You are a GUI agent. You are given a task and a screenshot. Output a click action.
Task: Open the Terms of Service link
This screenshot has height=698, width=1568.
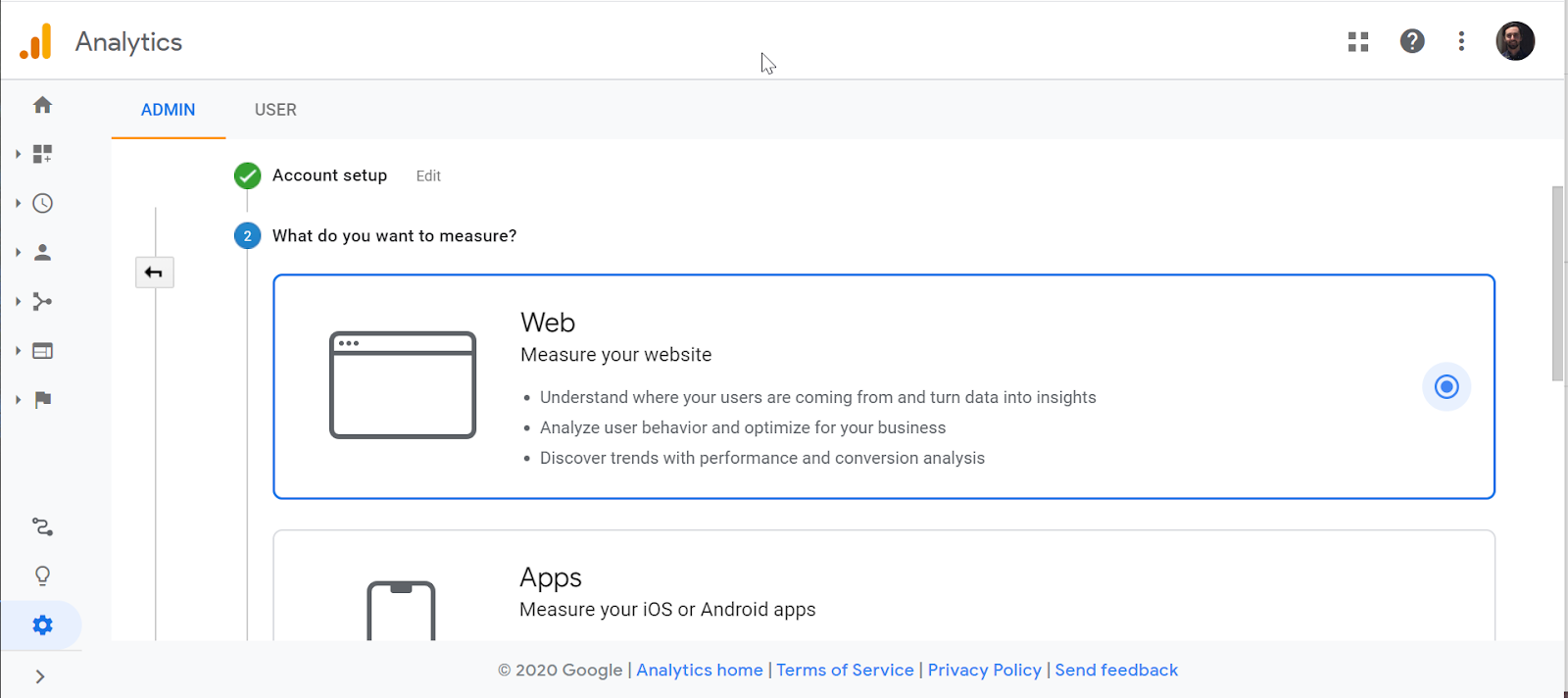[845, 670]
